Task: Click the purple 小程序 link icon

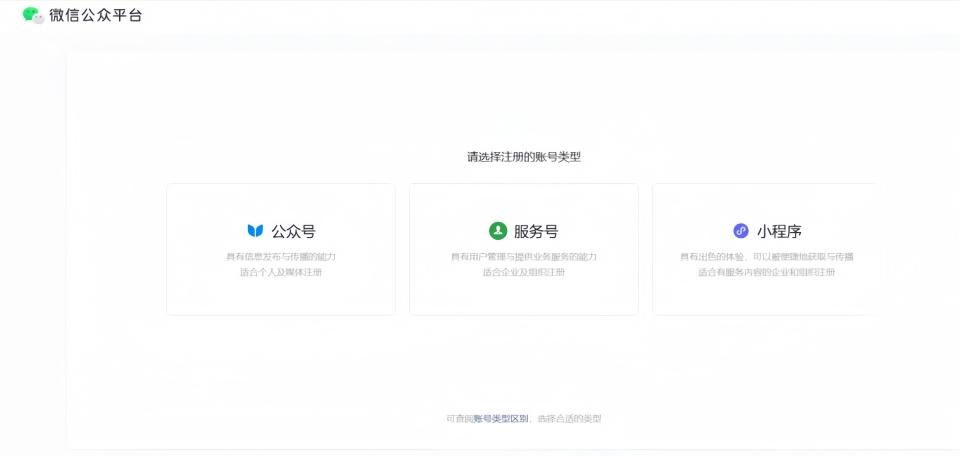Action: [x=741, y=231]
